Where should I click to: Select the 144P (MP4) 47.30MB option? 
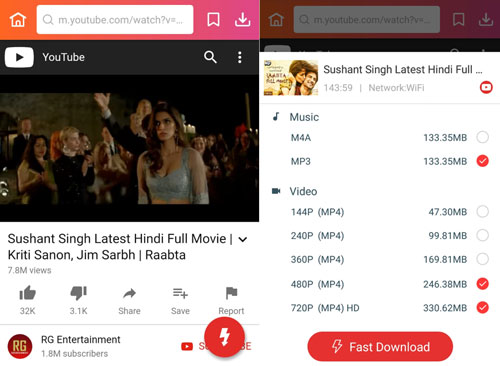[483, 211]
